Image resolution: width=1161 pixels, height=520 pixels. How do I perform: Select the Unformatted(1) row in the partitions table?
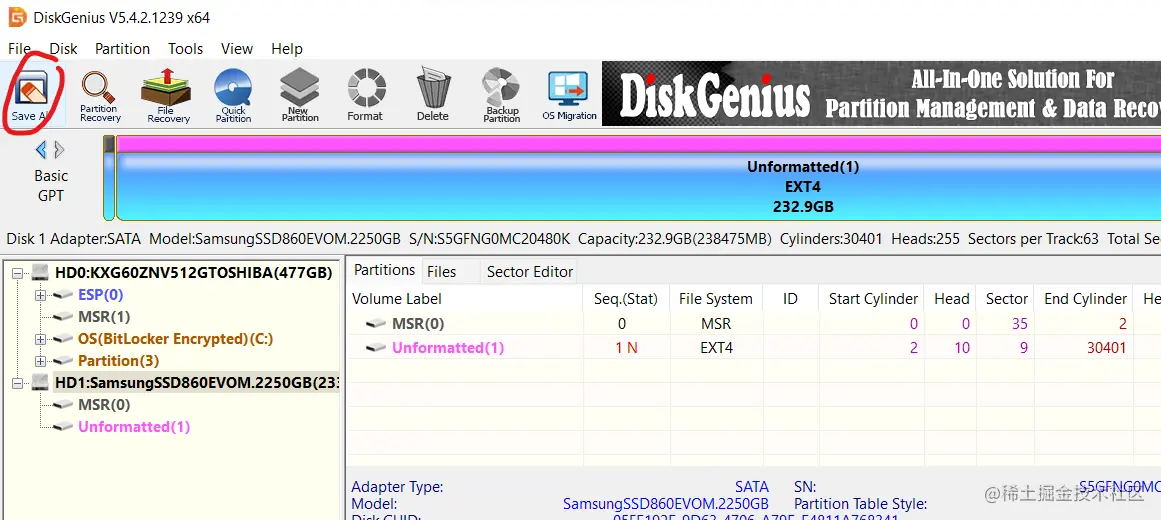coord(754,347)
